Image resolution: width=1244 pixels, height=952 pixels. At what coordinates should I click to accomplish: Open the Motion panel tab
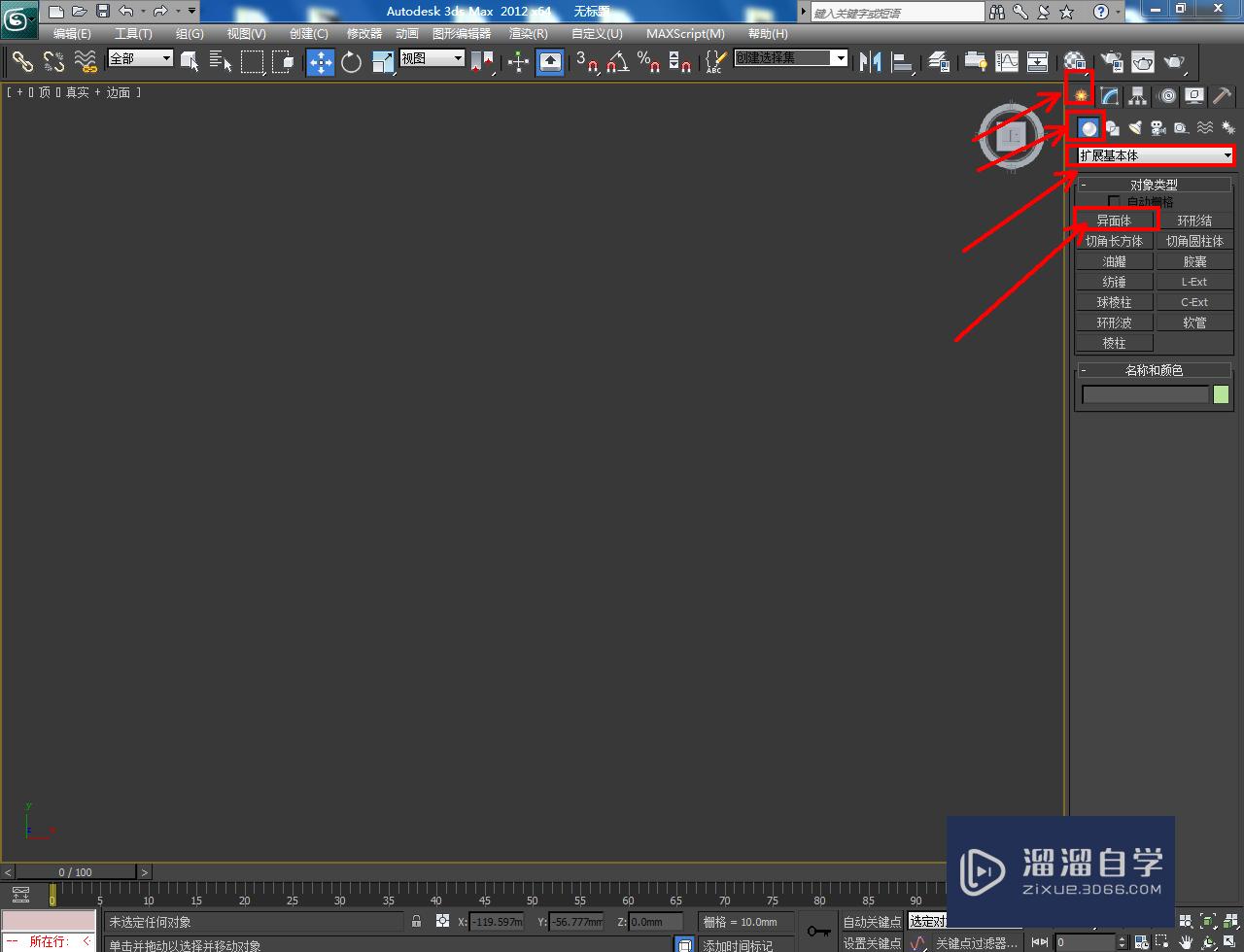(1166, 95)
